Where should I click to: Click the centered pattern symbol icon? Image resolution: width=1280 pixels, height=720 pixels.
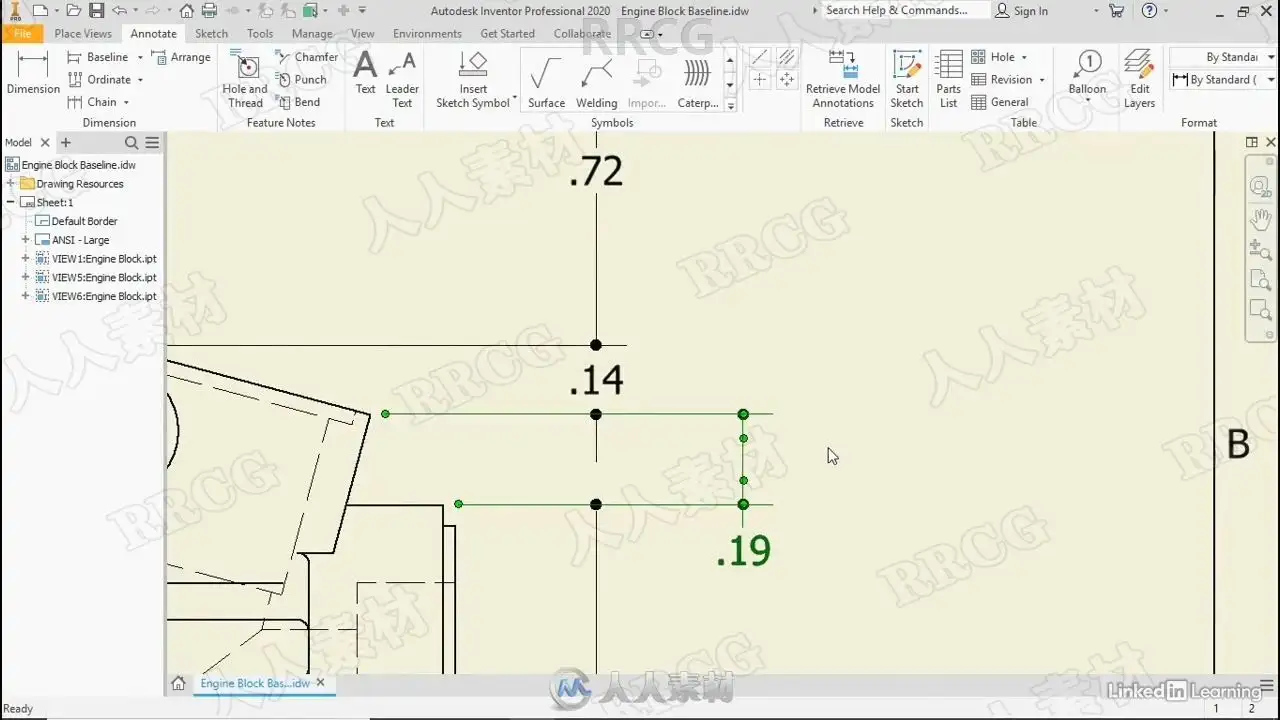787,79
